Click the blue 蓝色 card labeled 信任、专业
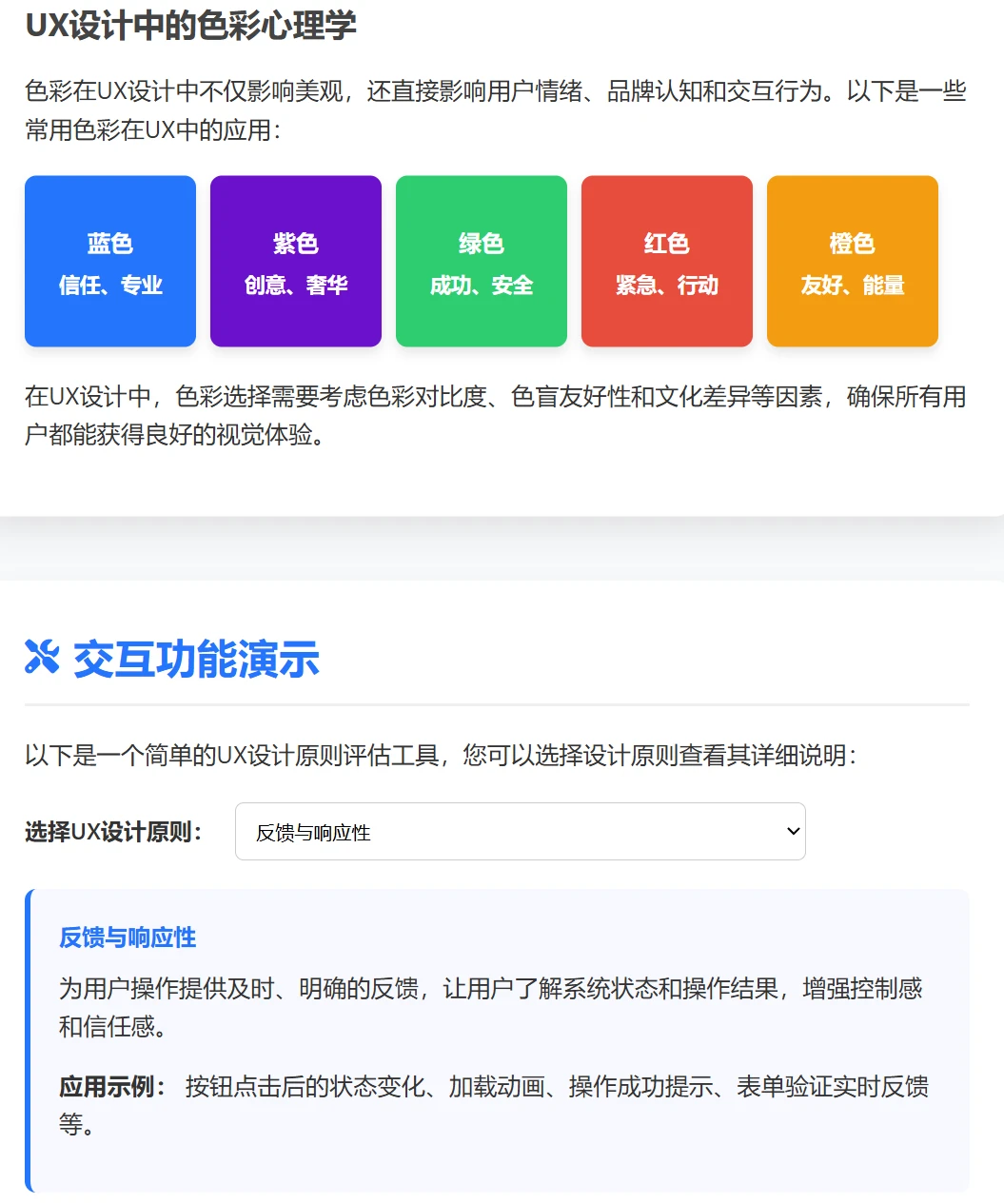Image resolution: width=1004 pixels, height=1204 pixels. pos(109,261)
